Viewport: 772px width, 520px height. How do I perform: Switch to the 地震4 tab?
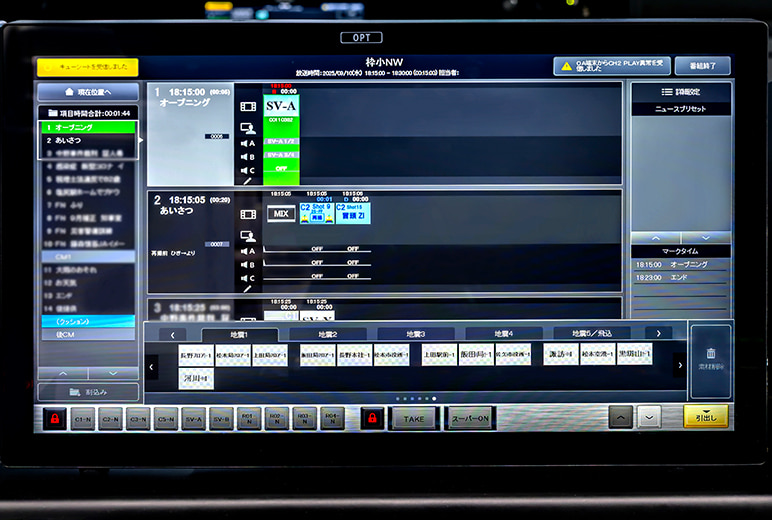tap(502, 334)
